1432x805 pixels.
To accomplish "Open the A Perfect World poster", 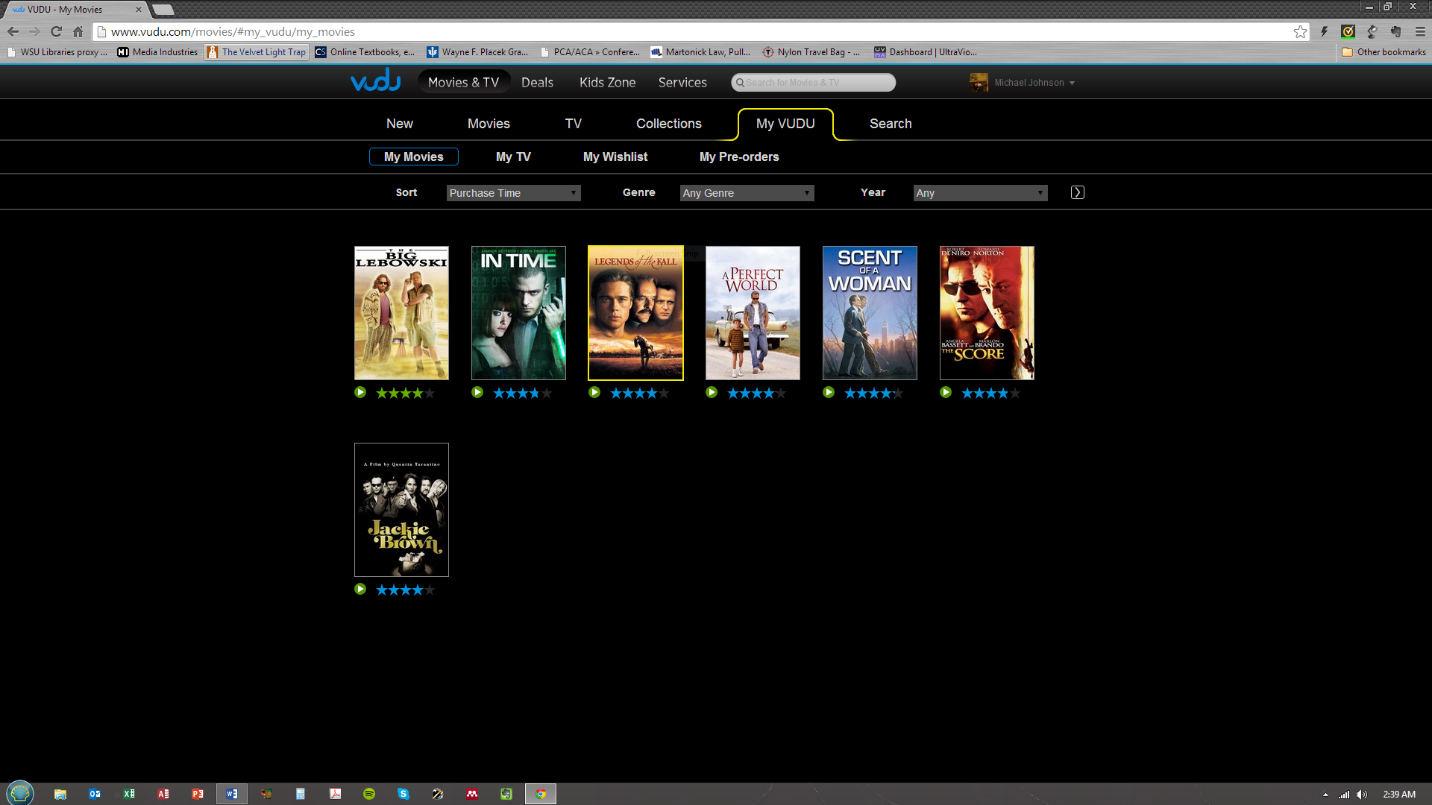I will [x=752, y=313].
